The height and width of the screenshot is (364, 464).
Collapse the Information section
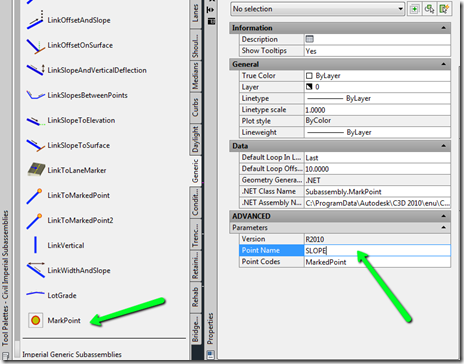444,28
